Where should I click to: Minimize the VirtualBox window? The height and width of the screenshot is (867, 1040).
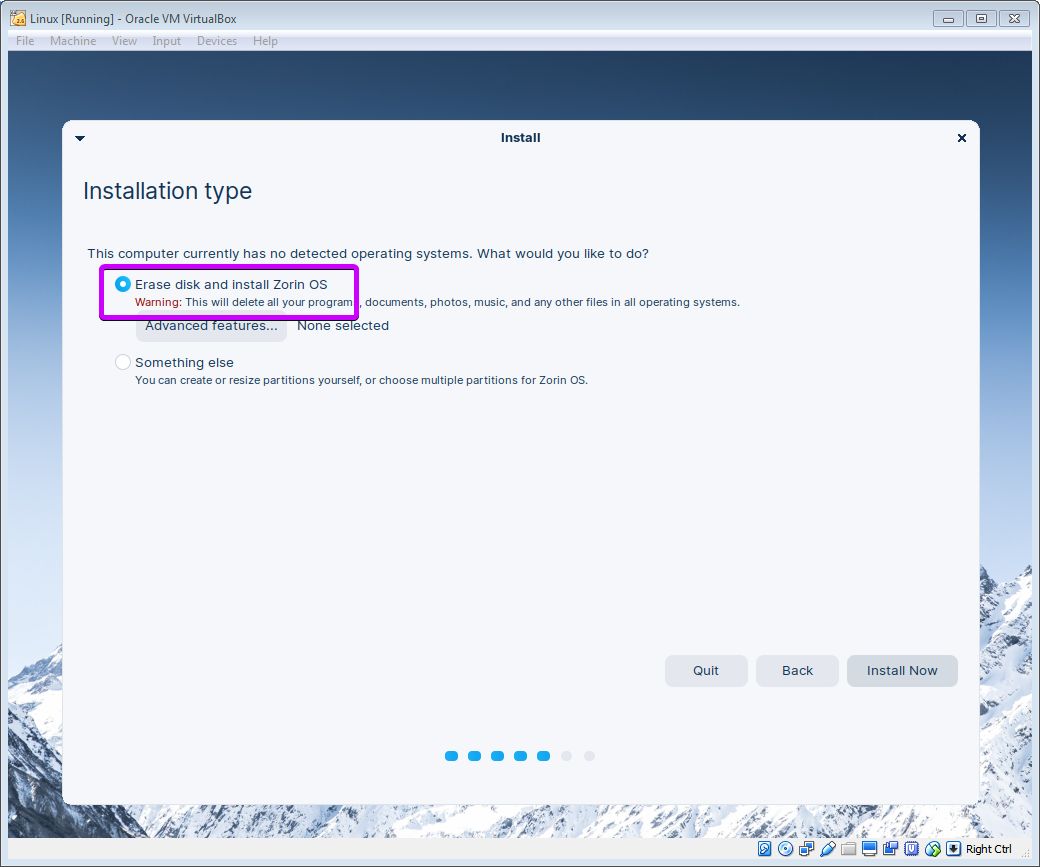[x=948, y=19]
